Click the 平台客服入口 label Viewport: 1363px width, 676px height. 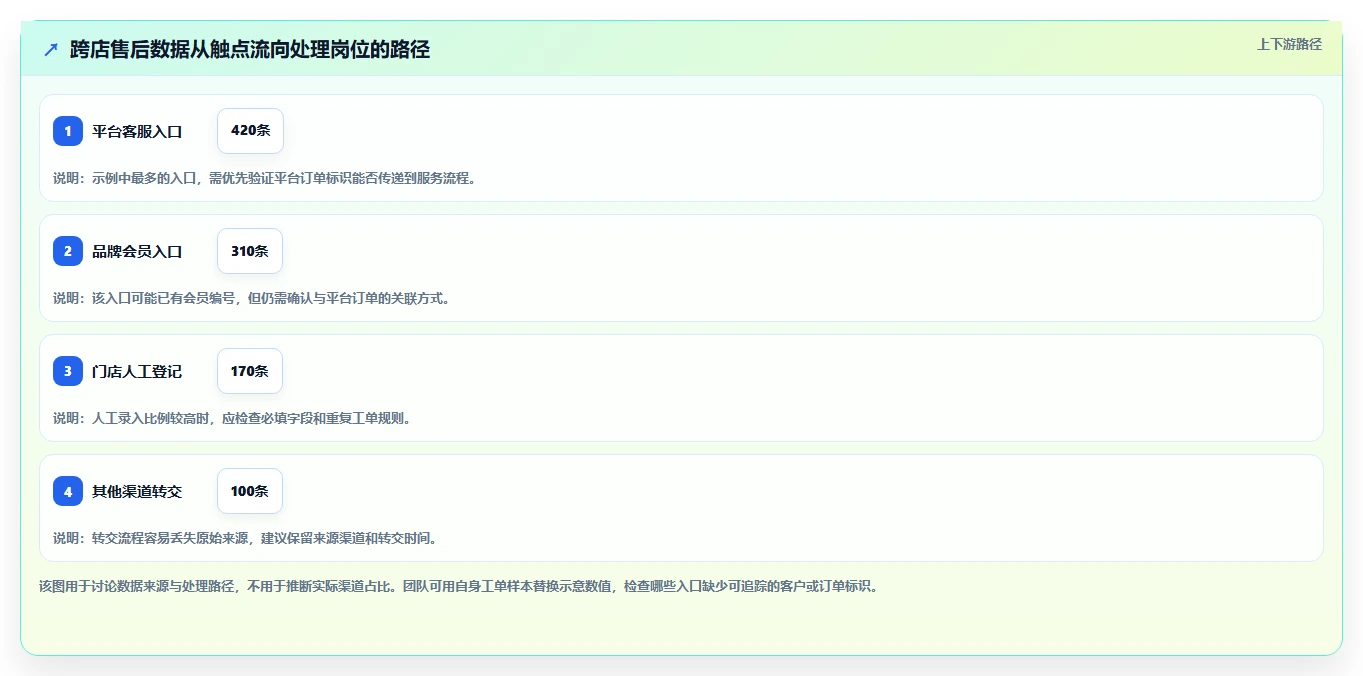coord(137,131)
